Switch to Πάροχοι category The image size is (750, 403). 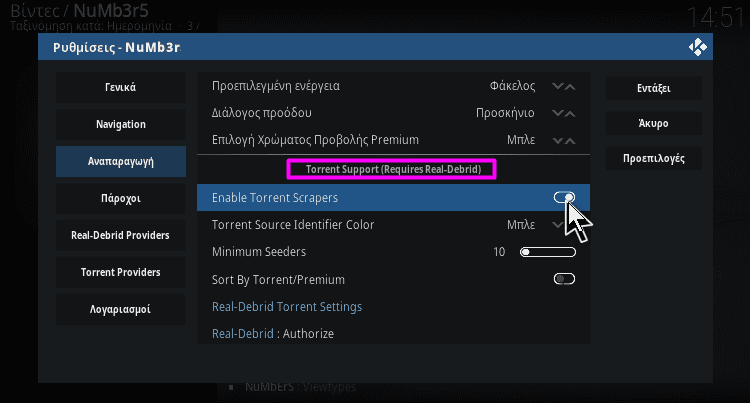pos(121,198)
